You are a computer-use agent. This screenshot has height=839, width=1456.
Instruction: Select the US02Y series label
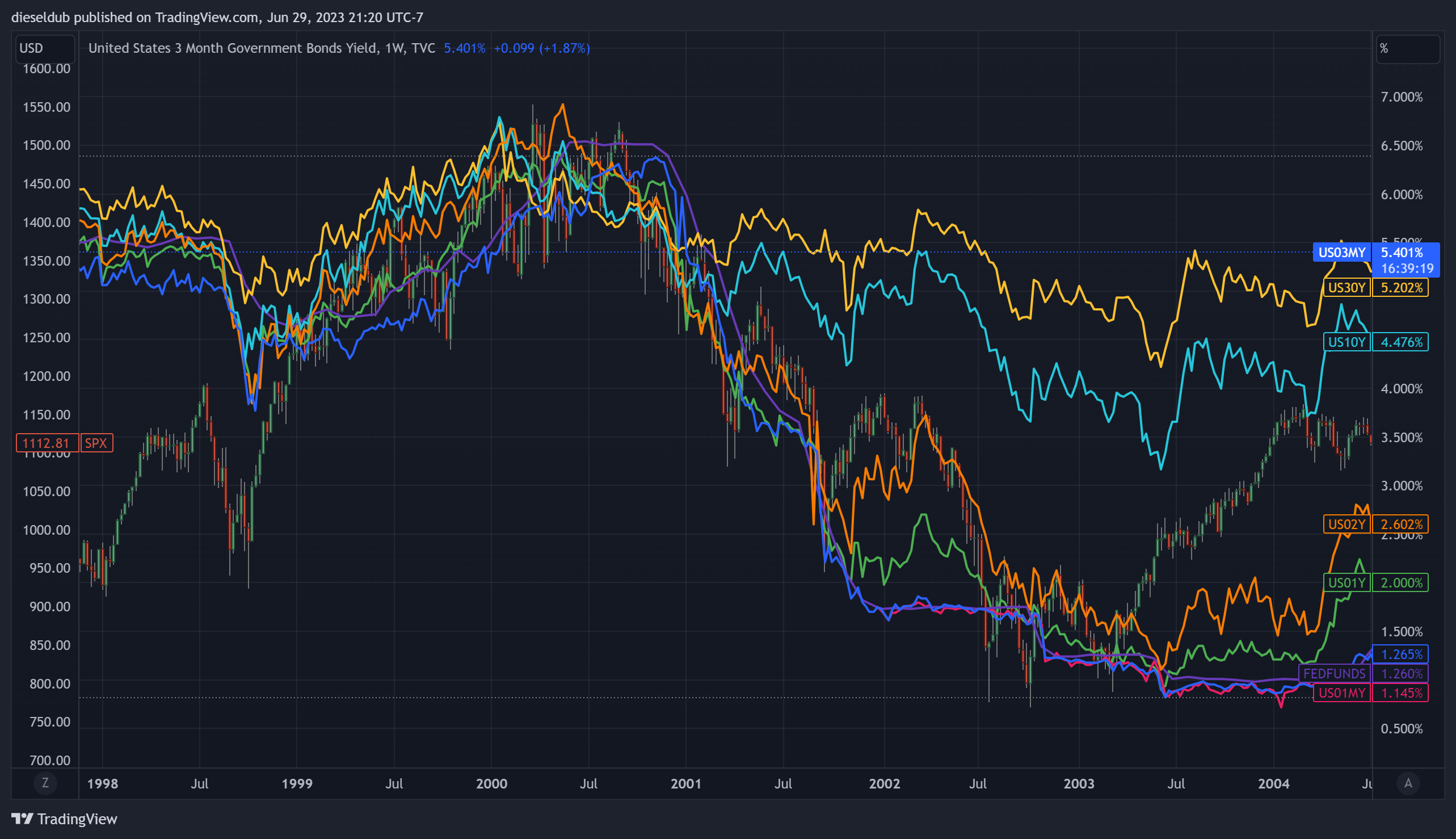pyautogui.click(x=1346, y=525)
